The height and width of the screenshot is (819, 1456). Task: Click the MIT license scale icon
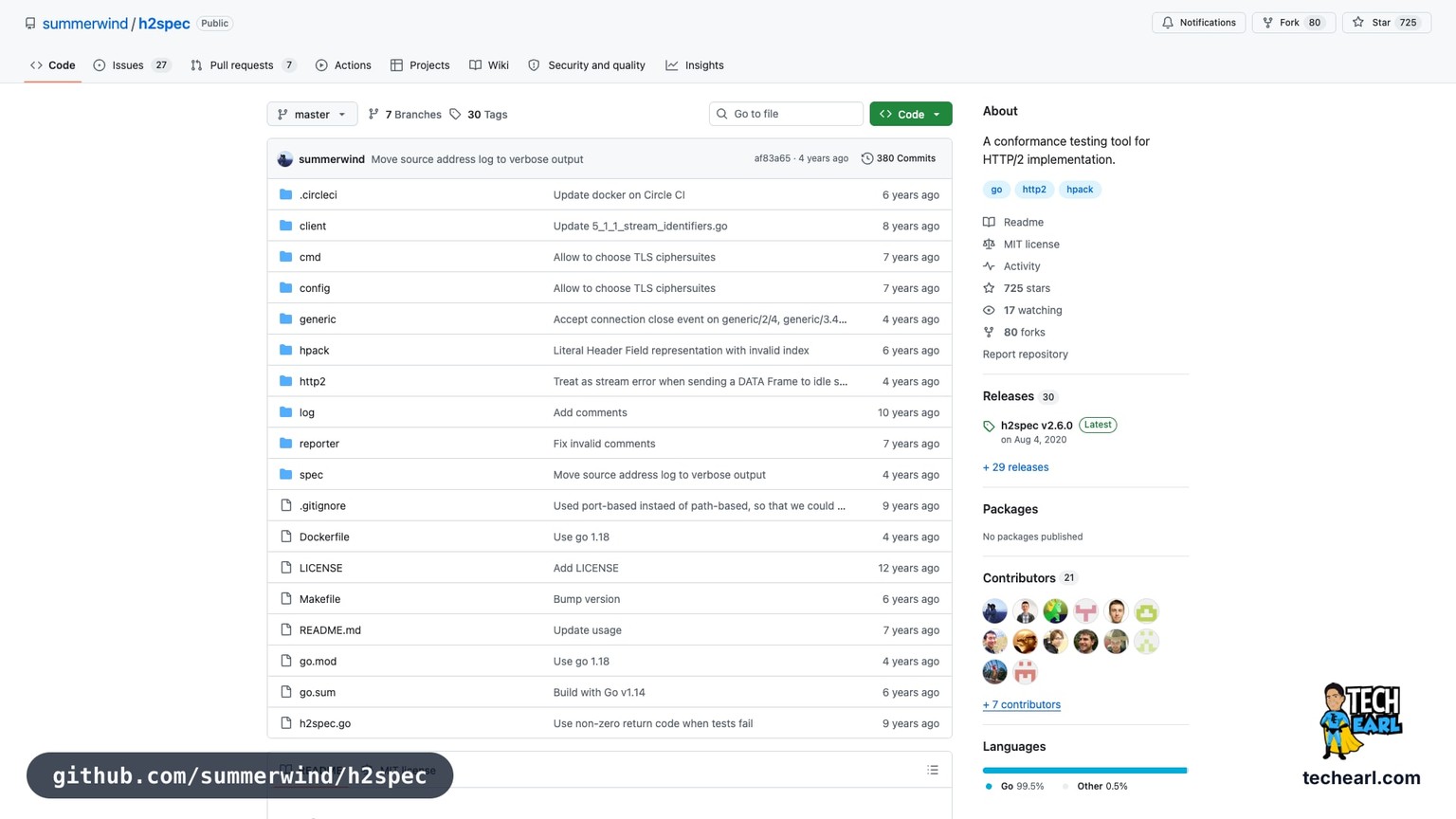[989, 244]
